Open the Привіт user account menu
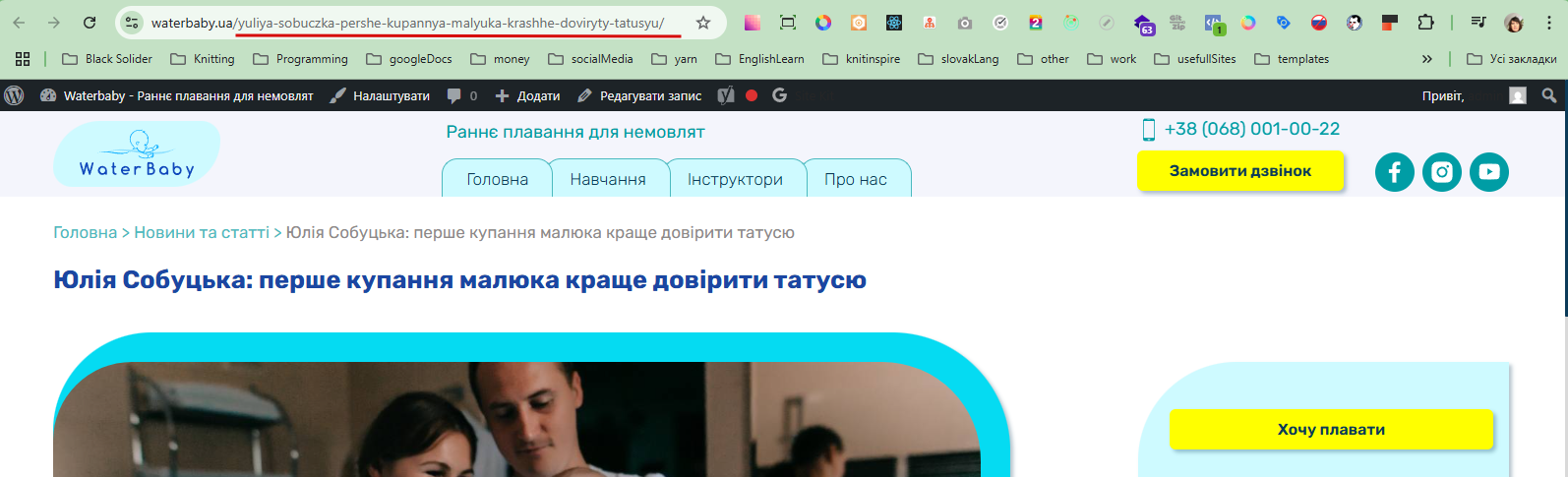Viewport: 1568px width, 477px height. click(1474, 95)
